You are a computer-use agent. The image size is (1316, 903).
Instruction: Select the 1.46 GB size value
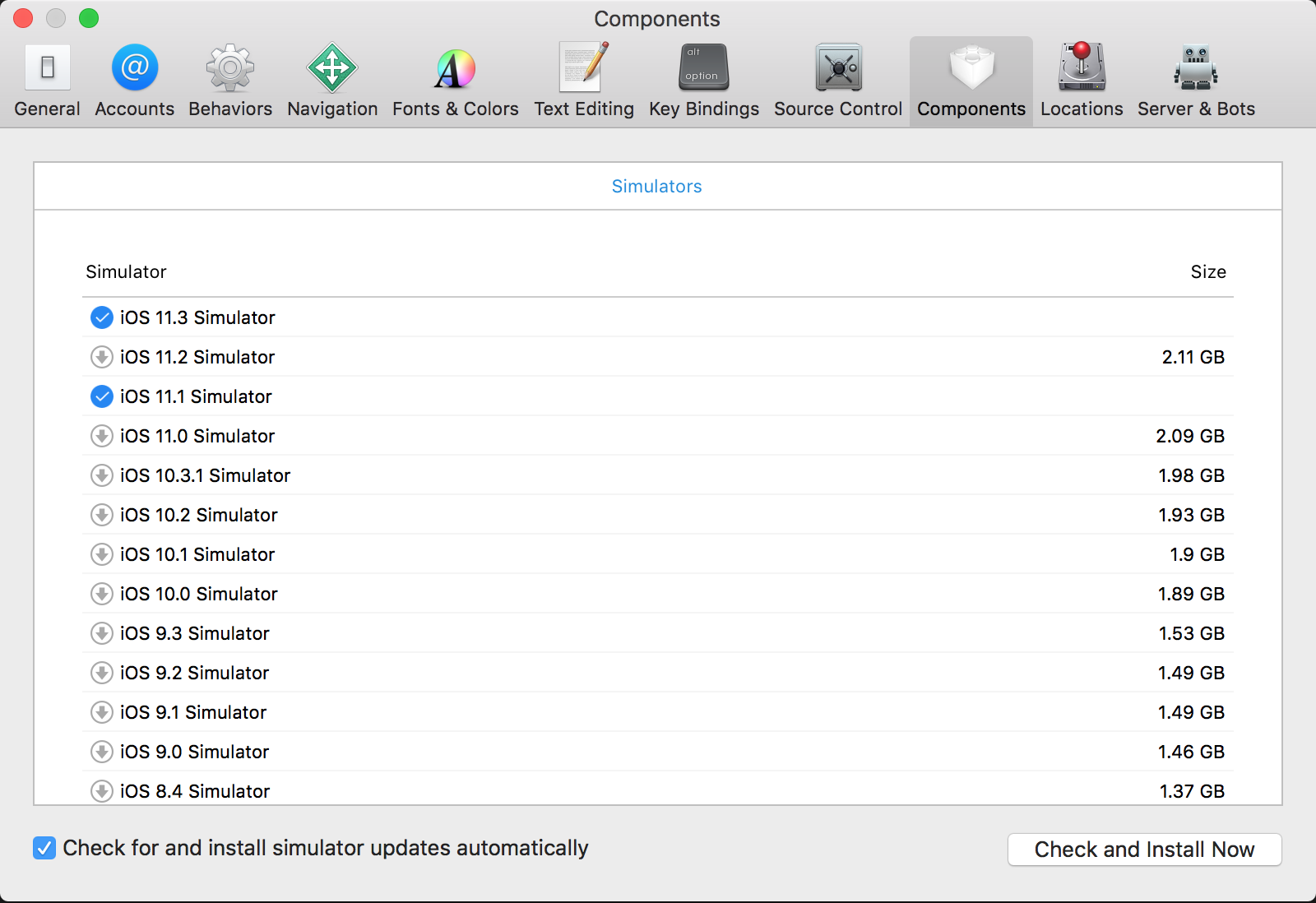pyautogui.click(x=1191, y=752)
